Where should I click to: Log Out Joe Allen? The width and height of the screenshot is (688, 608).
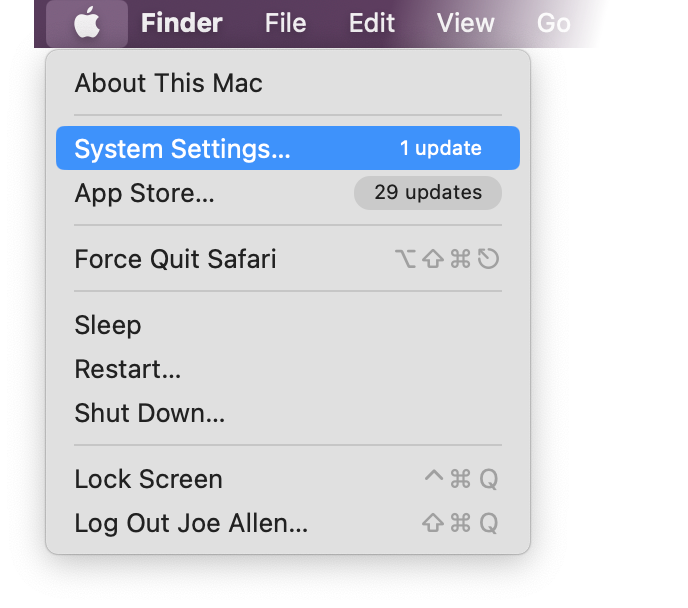(x=191, y=523)
